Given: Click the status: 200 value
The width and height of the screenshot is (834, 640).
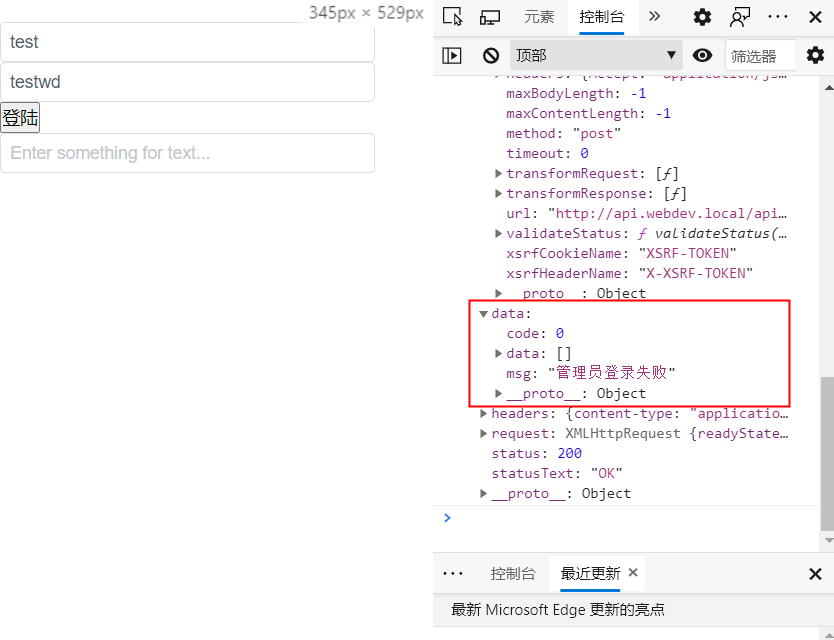Looking at the screenshot, I should pos(569,453).
